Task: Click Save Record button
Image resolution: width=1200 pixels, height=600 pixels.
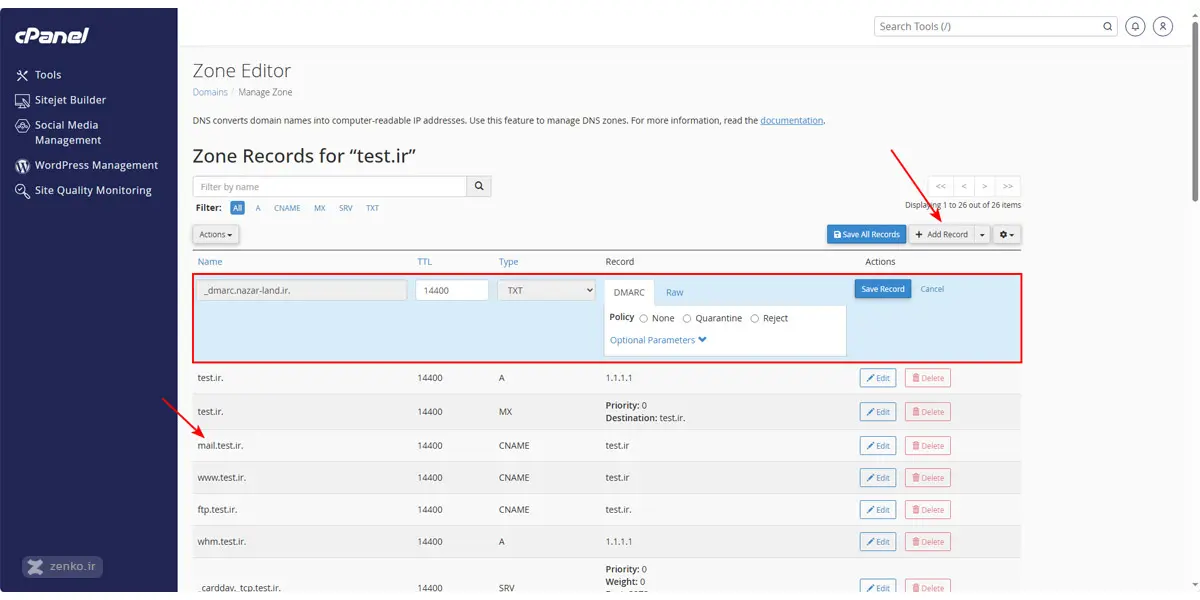Action: (x=883, y=289)
